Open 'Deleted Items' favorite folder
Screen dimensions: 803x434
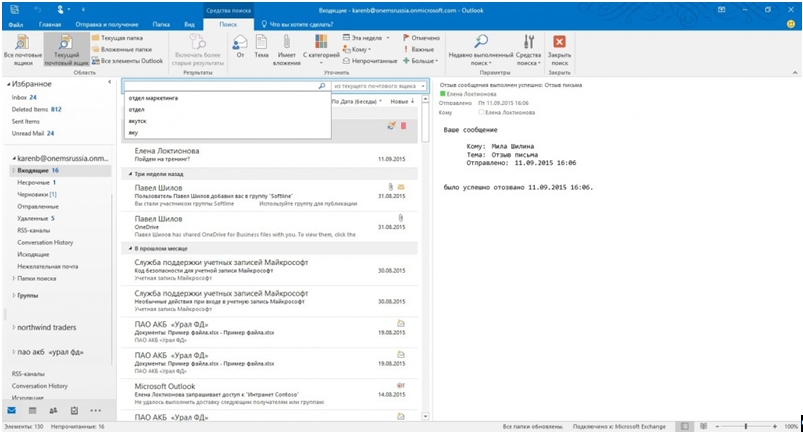point(36,109)
